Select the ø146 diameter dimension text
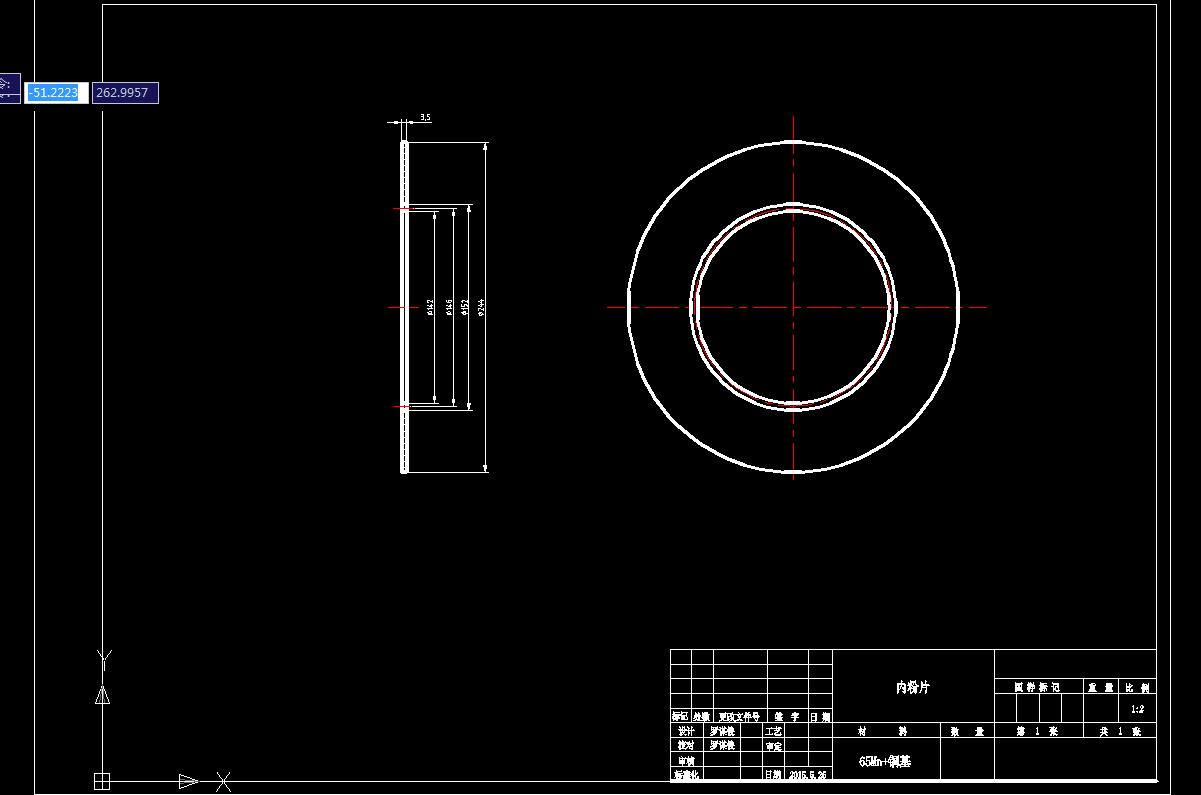The width and height of the screenshot is (1201, 795). tap(450, 307)
